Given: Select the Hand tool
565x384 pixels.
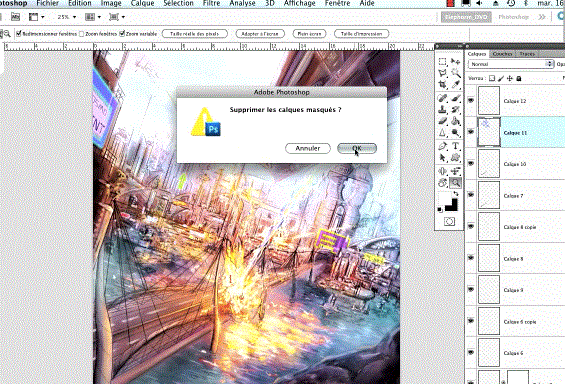Looking at the screenshot, I should point(442,183).
